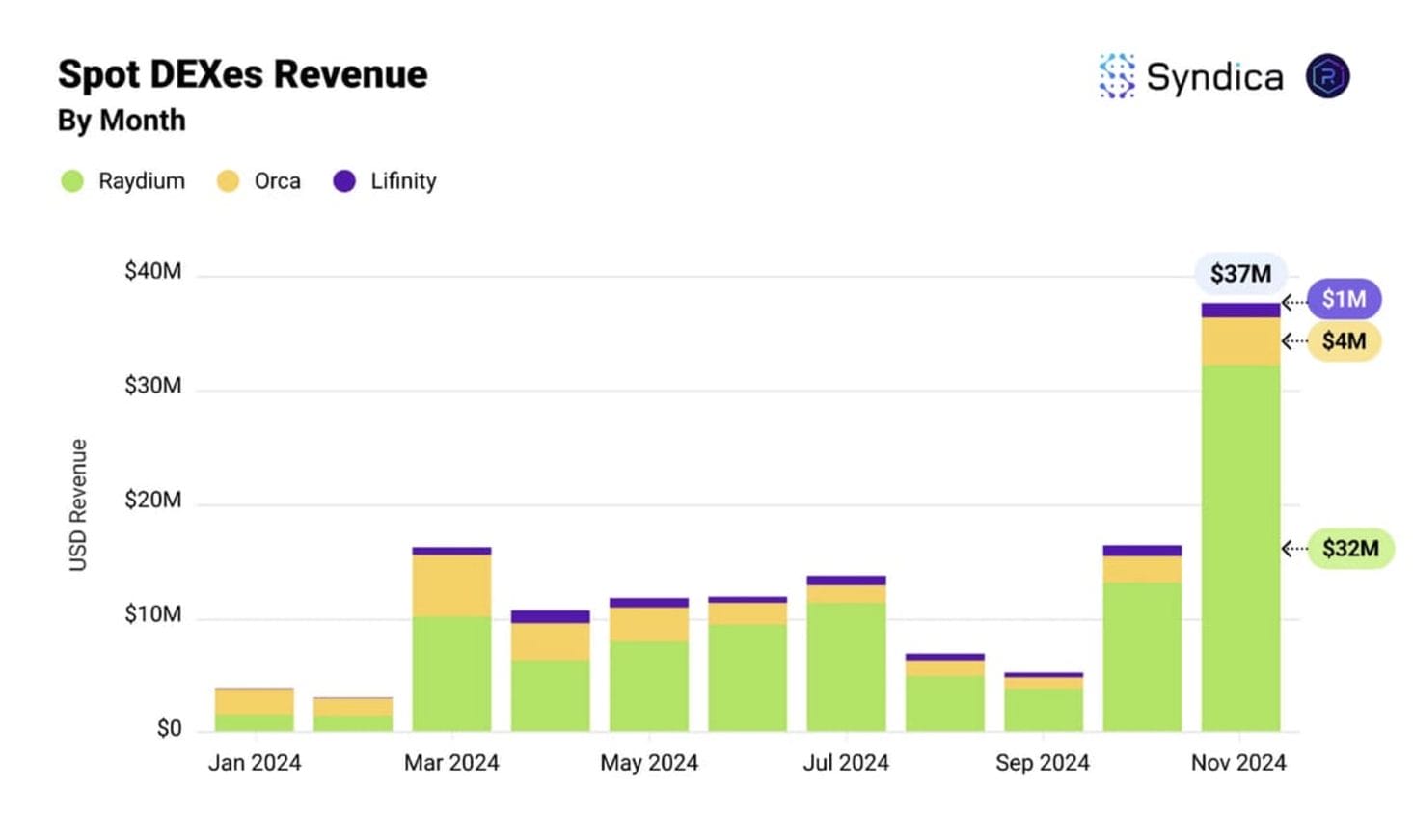Click the Sep 2024 axis label
The width and height of the screenshot is (1413, 840).
click(1043, 763)
